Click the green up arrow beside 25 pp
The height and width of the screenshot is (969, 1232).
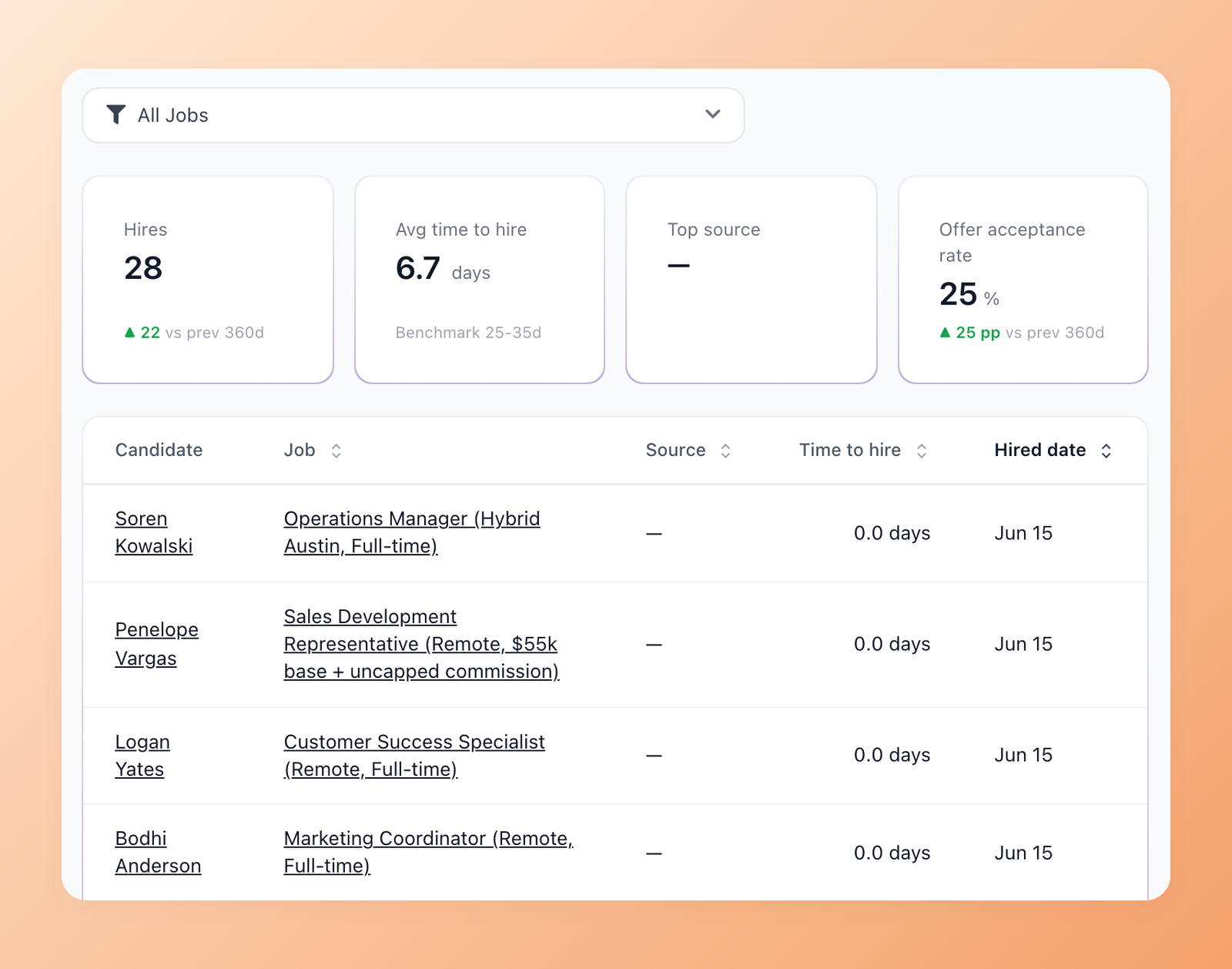tap(945, 333)
